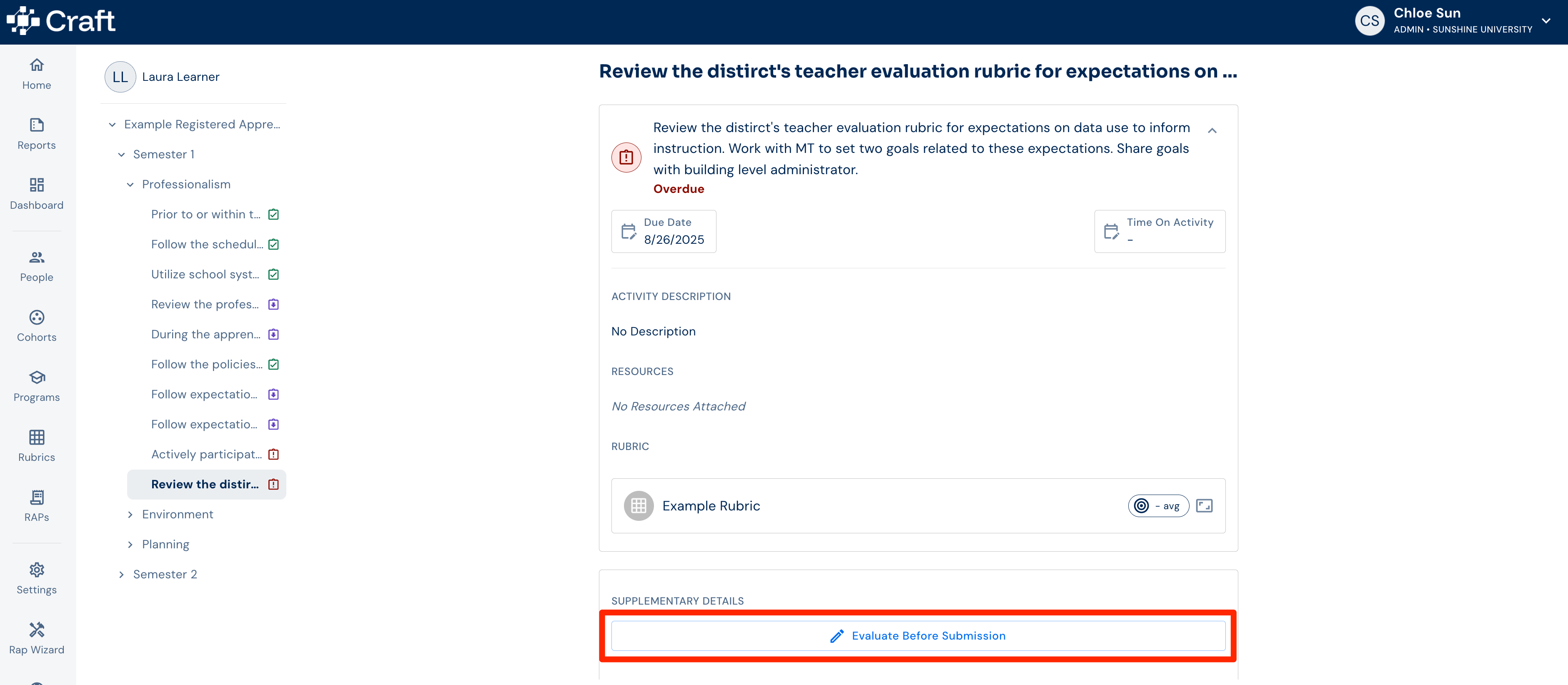
Task: Click the rubric average score badge
Action: coord(1158,505)
